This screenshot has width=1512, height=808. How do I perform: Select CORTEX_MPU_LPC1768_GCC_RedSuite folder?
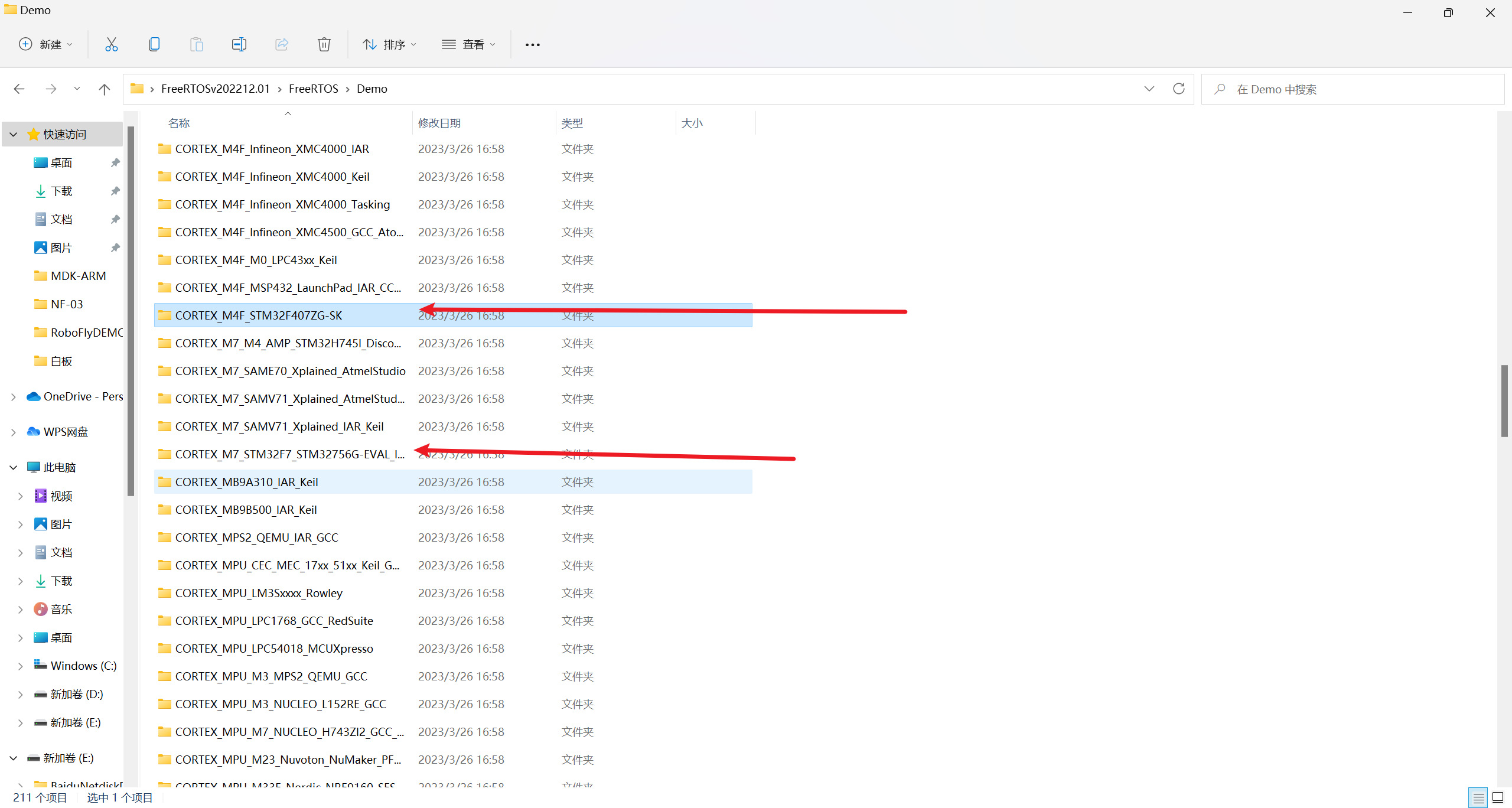click(453, 621)
